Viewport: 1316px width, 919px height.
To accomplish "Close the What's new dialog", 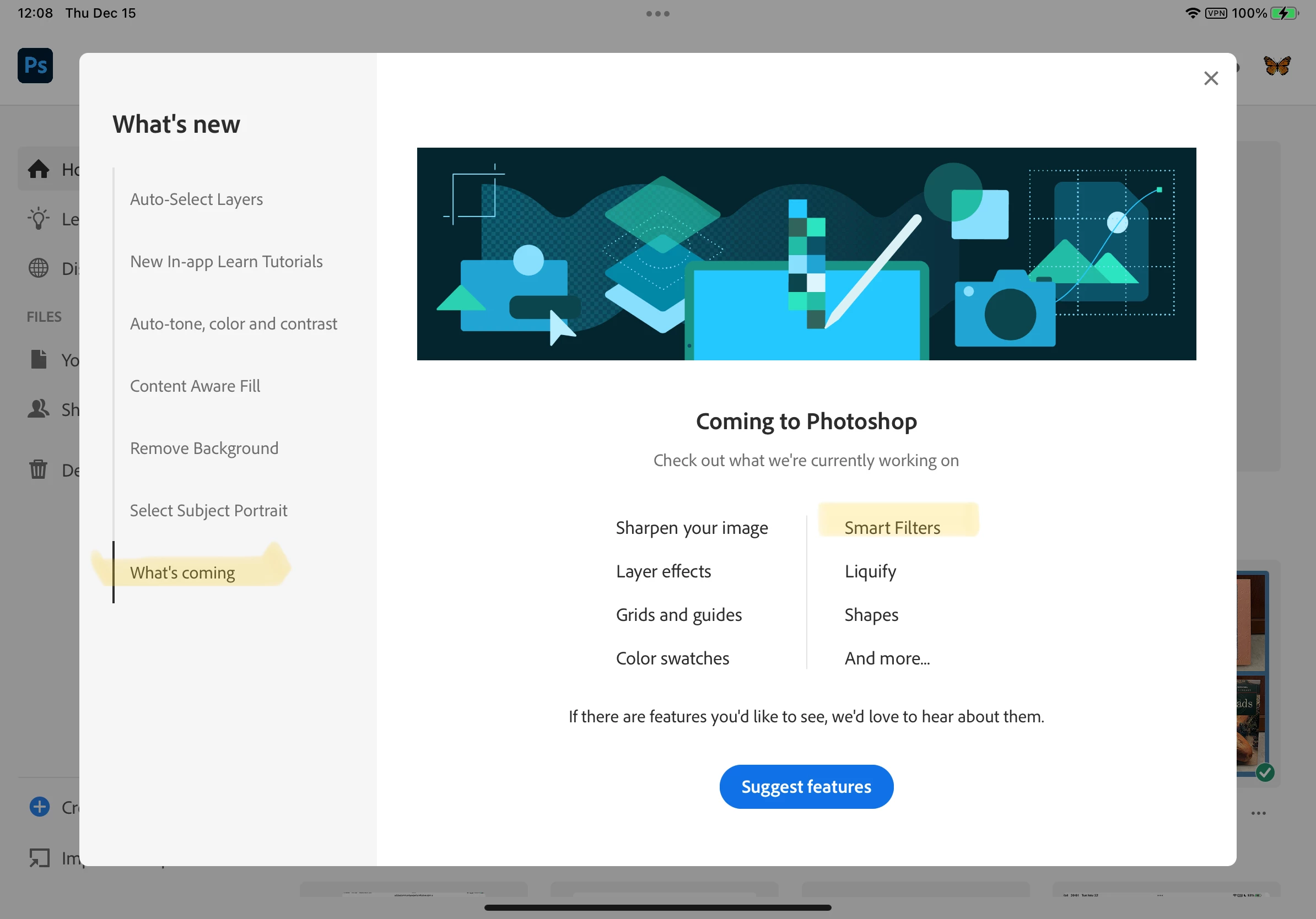I will [x=1211, y=78].
